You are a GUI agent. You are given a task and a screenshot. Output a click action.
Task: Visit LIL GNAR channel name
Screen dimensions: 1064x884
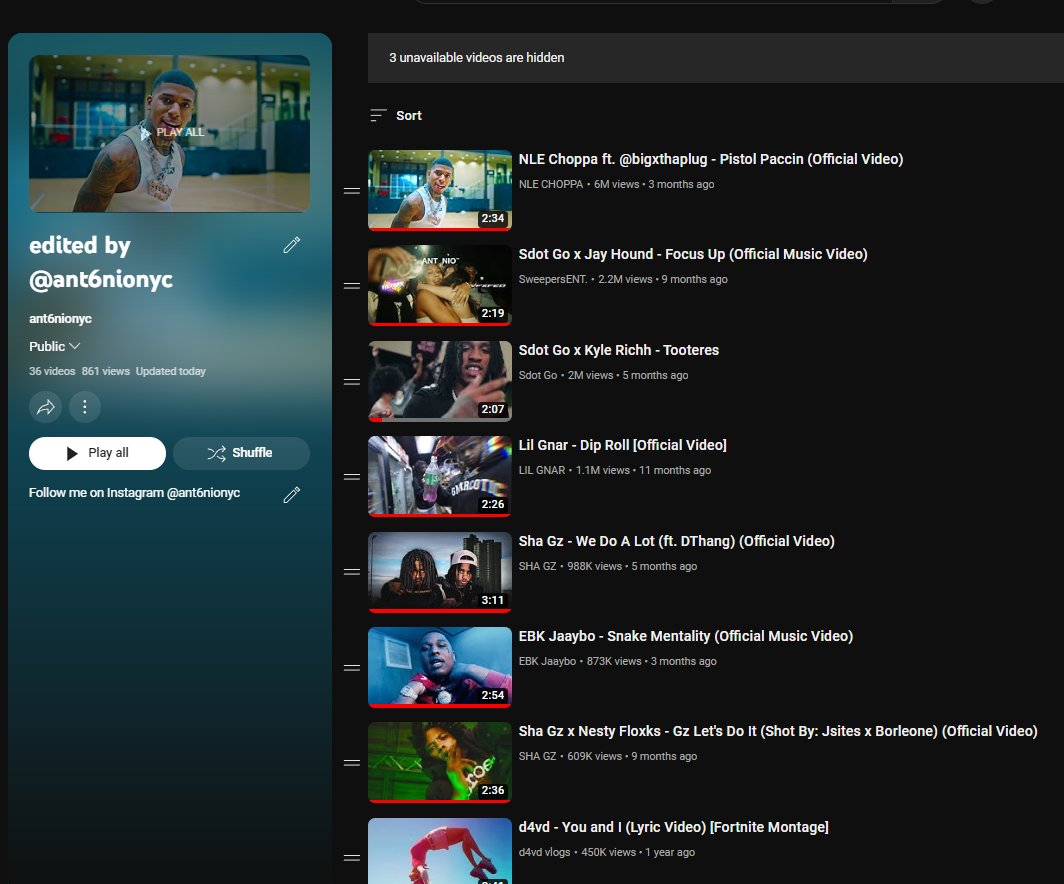pyautogui.click(x=542, y=470)
